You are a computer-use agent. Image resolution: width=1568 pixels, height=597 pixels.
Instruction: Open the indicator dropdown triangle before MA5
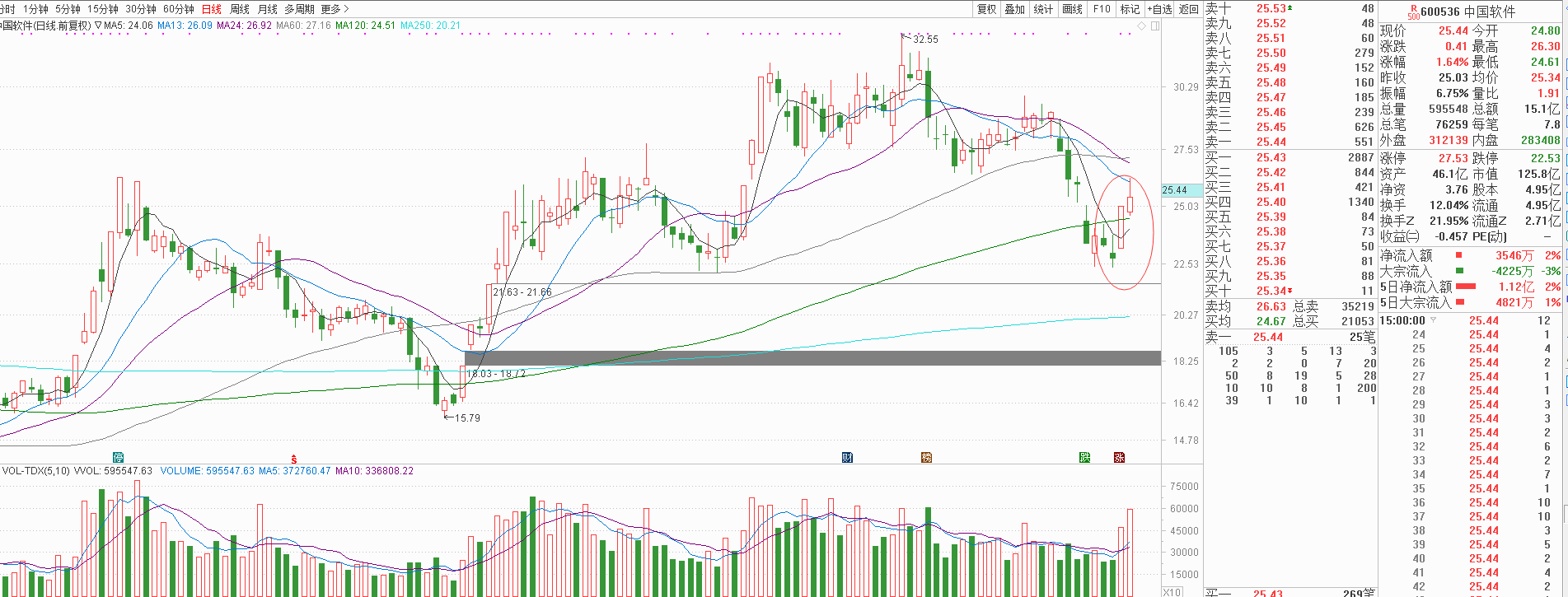98,26
